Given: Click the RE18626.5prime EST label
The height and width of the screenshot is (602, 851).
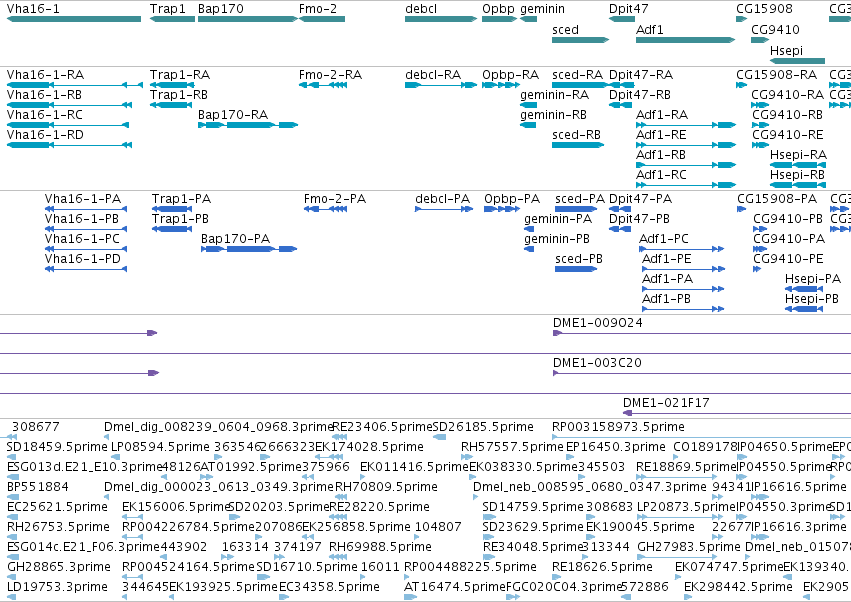Looking at the screenshot, I should pos(602,567).
